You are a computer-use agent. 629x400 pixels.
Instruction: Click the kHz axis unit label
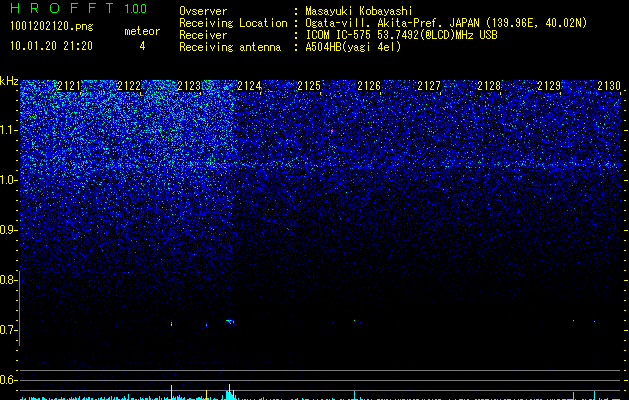(9, 81)
